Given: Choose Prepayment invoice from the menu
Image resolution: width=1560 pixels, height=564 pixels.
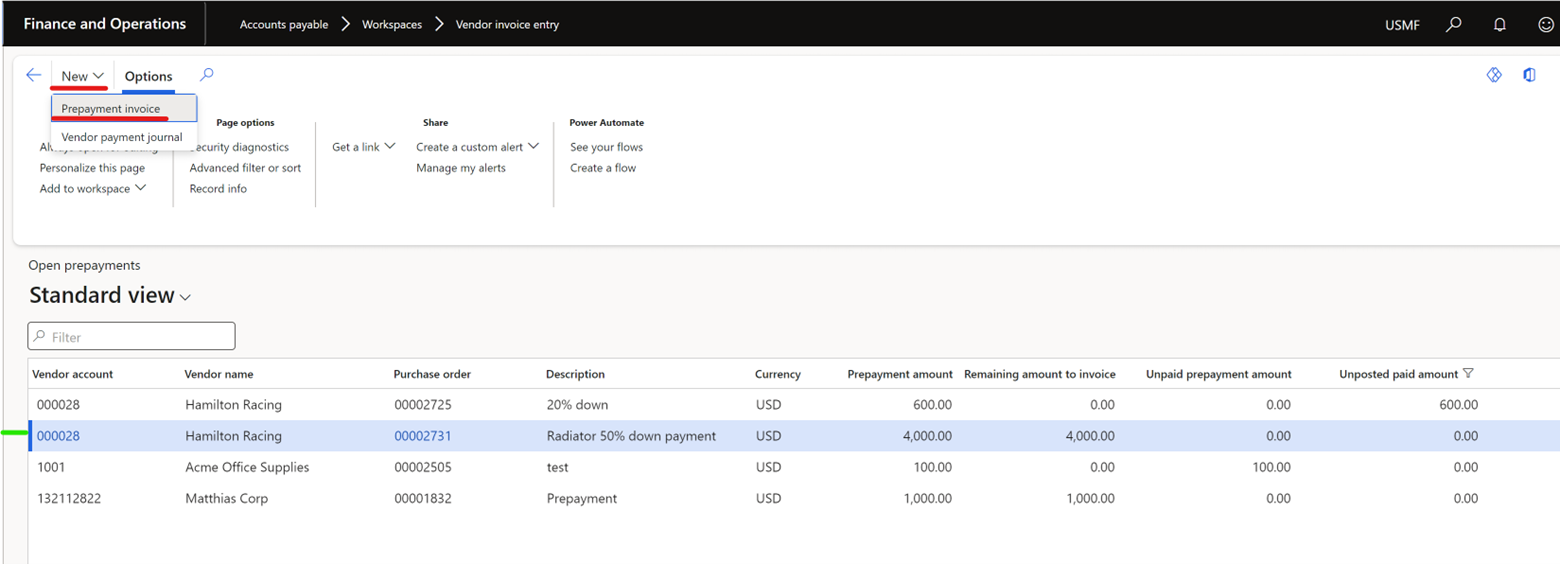Looking at the screenshot, I should click(x=111, y=109).
